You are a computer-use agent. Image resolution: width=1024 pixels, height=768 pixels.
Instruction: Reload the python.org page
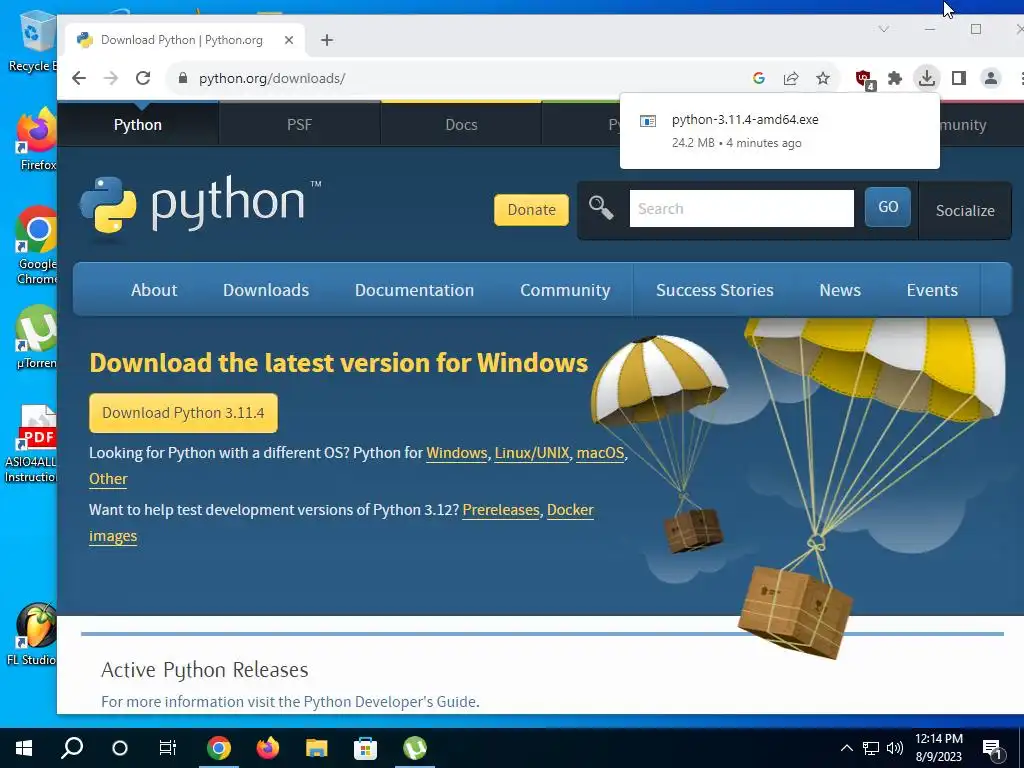click(143, 78)
